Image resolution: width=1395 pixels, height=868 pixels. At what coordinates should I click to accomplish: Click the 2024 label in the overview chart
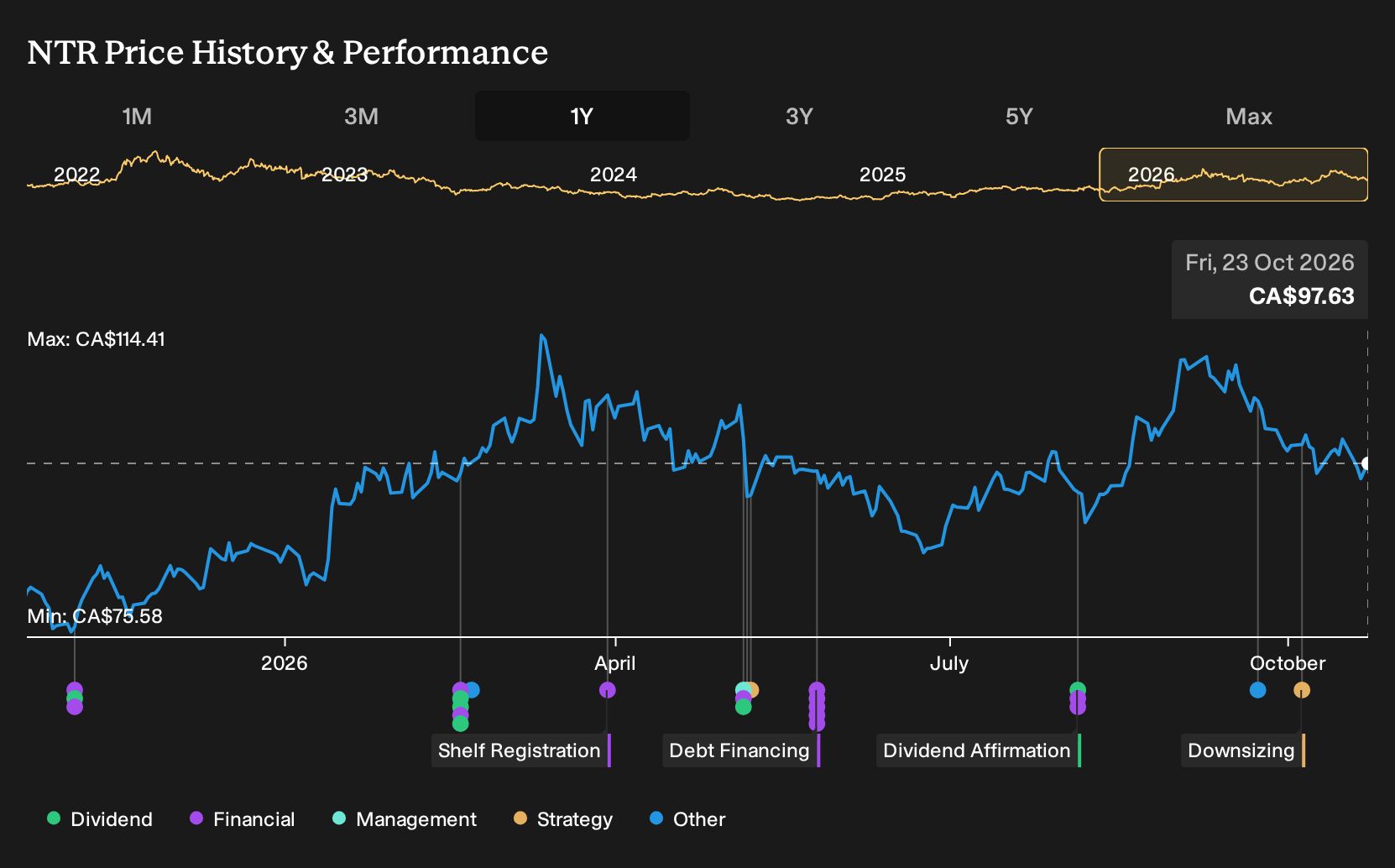614,175
